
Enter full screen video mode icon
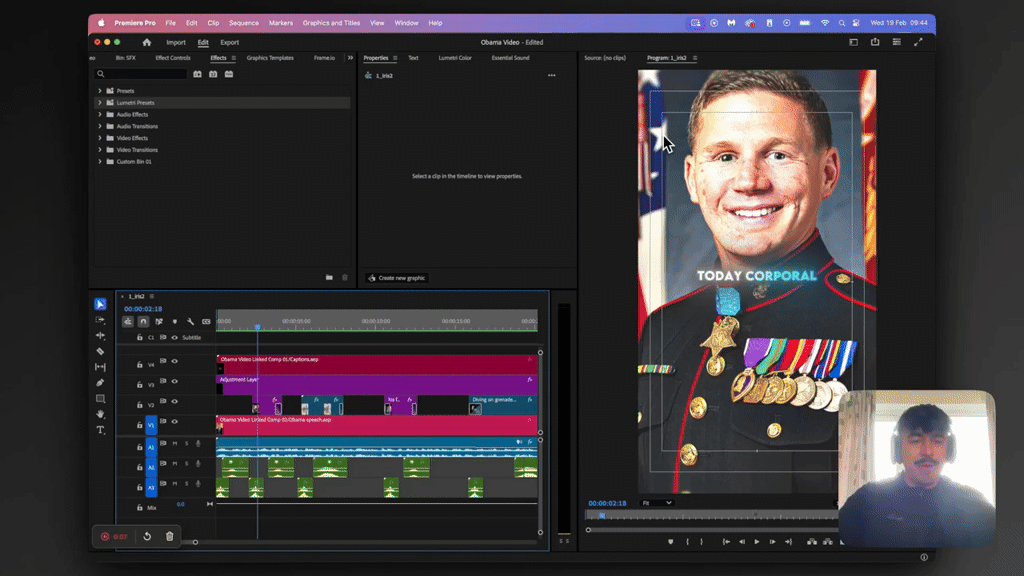[918, 42]
